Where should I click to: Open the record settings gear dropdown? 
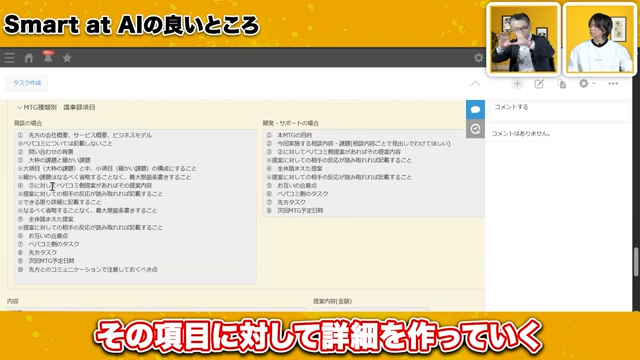click(587, 84)
